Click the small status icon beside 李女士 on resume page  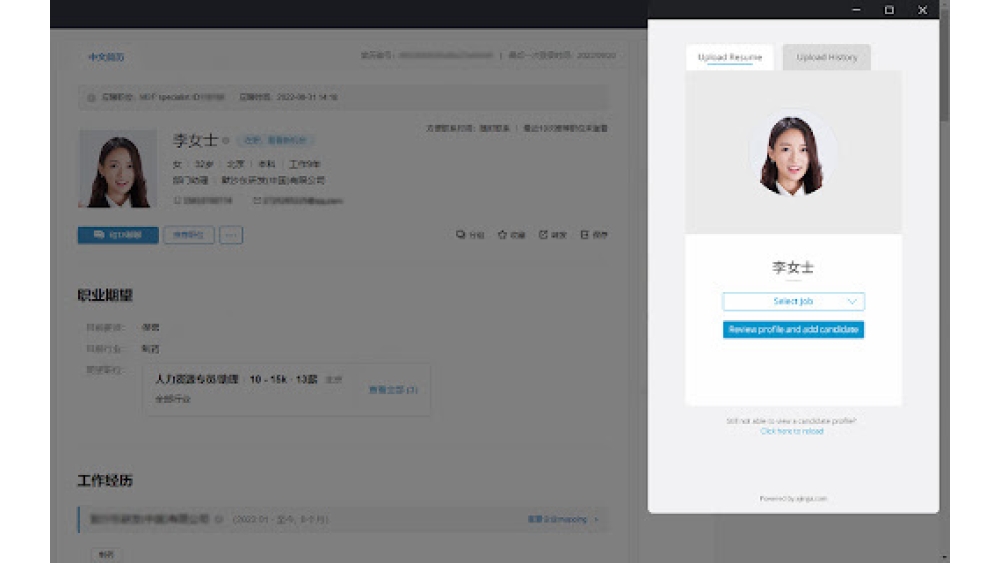226,140
